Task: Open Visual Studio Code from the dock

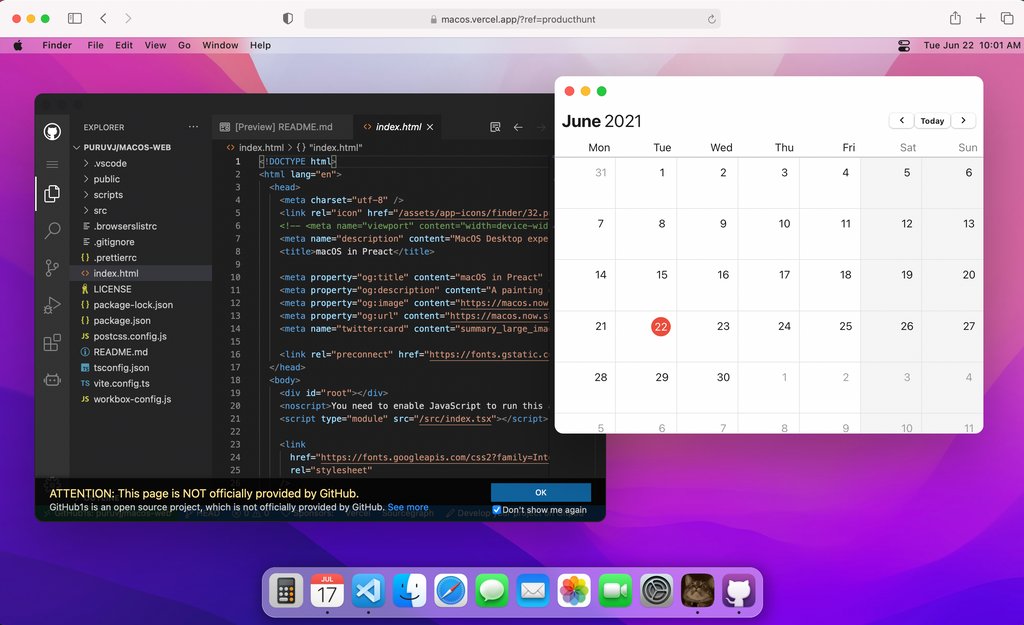Action: [x=368, y=592]
